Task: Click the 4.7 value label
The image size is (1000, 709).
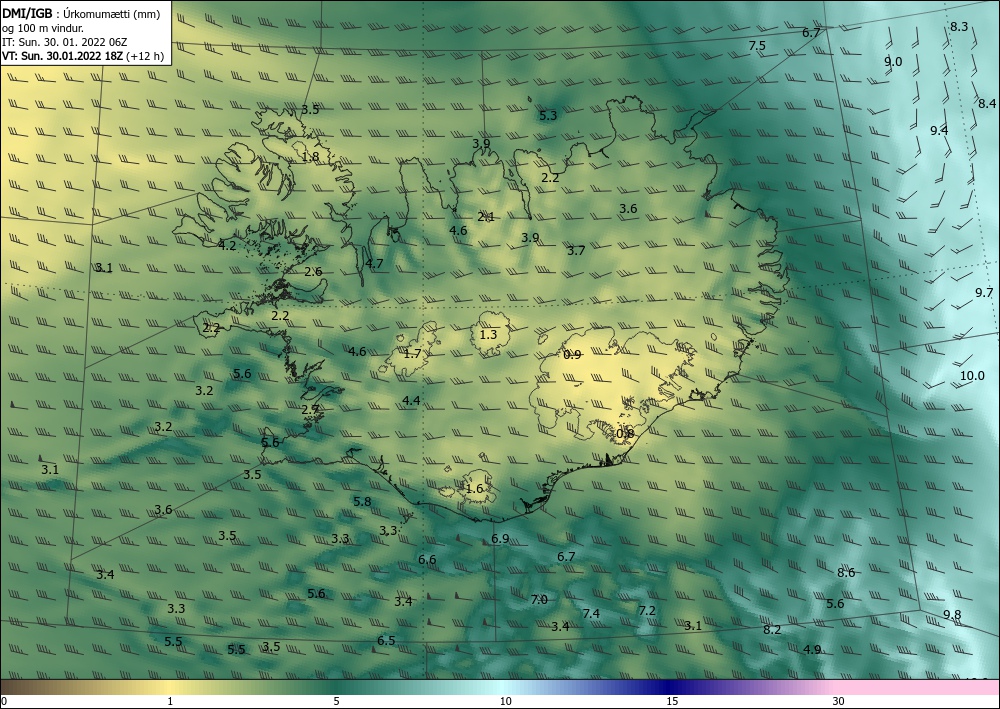Action: pos(374,263)
